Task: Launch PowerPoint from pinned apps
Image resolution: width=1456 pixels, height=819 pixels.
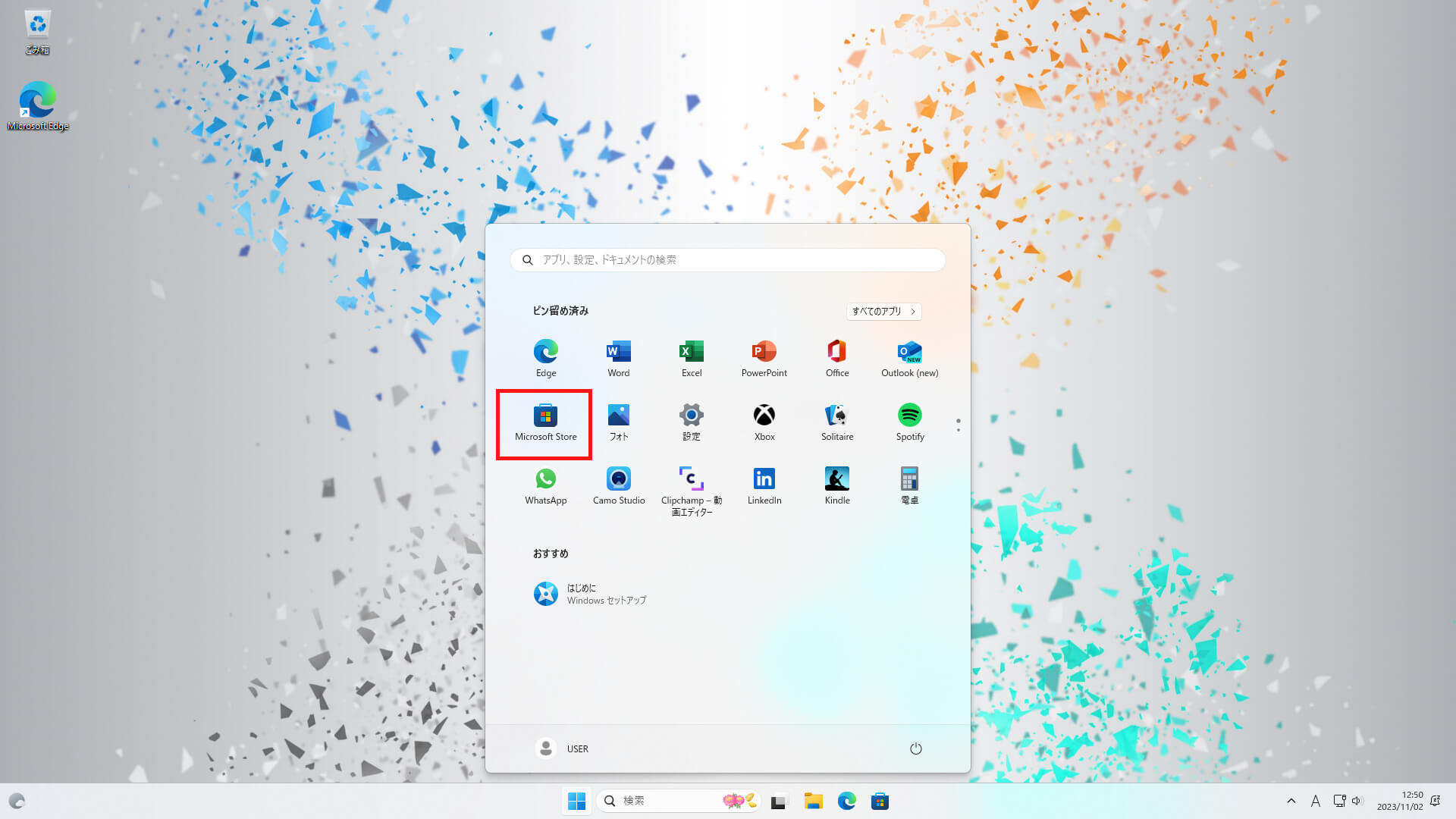Action: pos(764,358)
